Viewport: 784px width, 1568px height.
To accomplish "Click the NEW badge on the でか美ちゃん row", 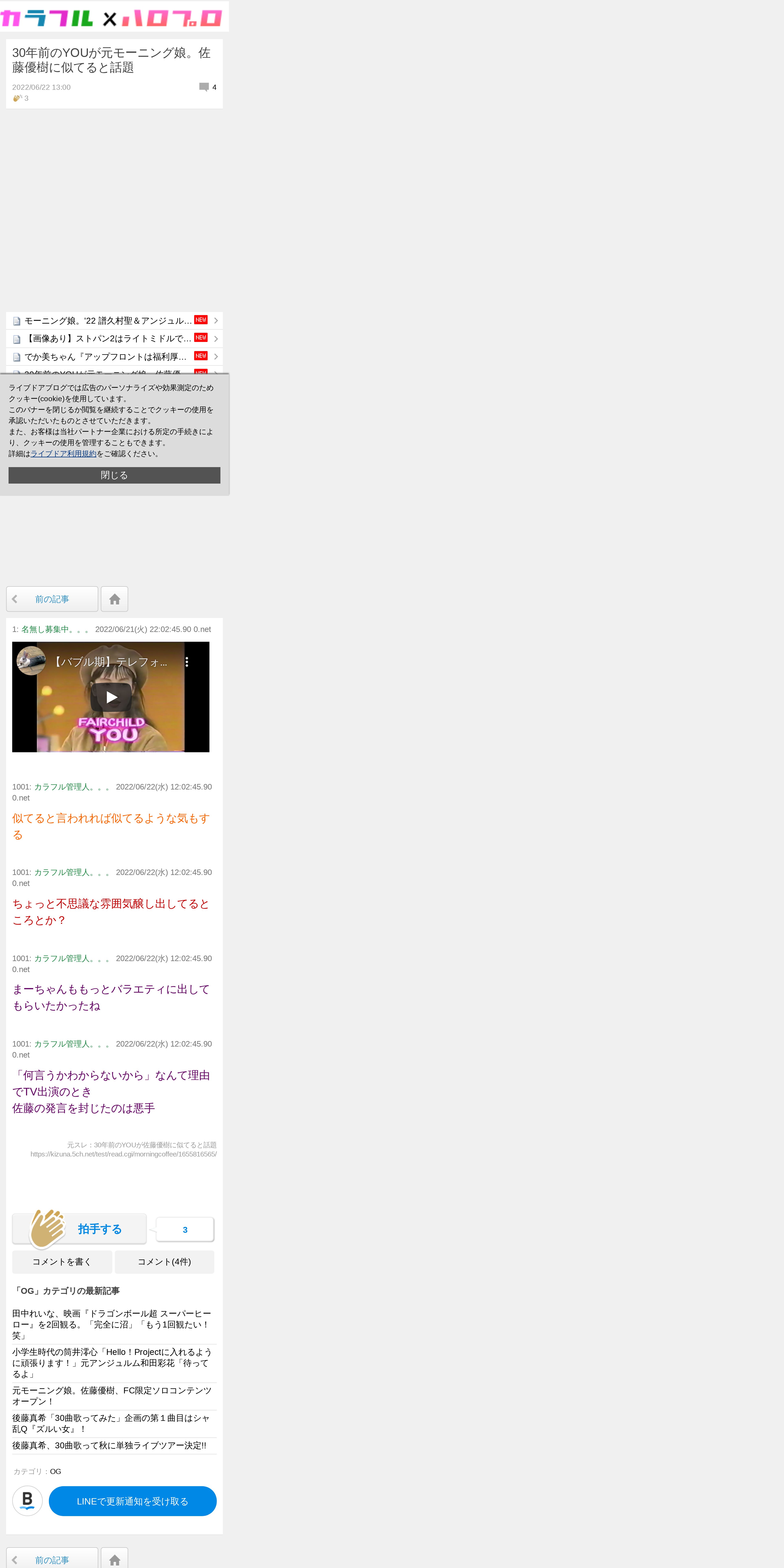I will point(201,356).
